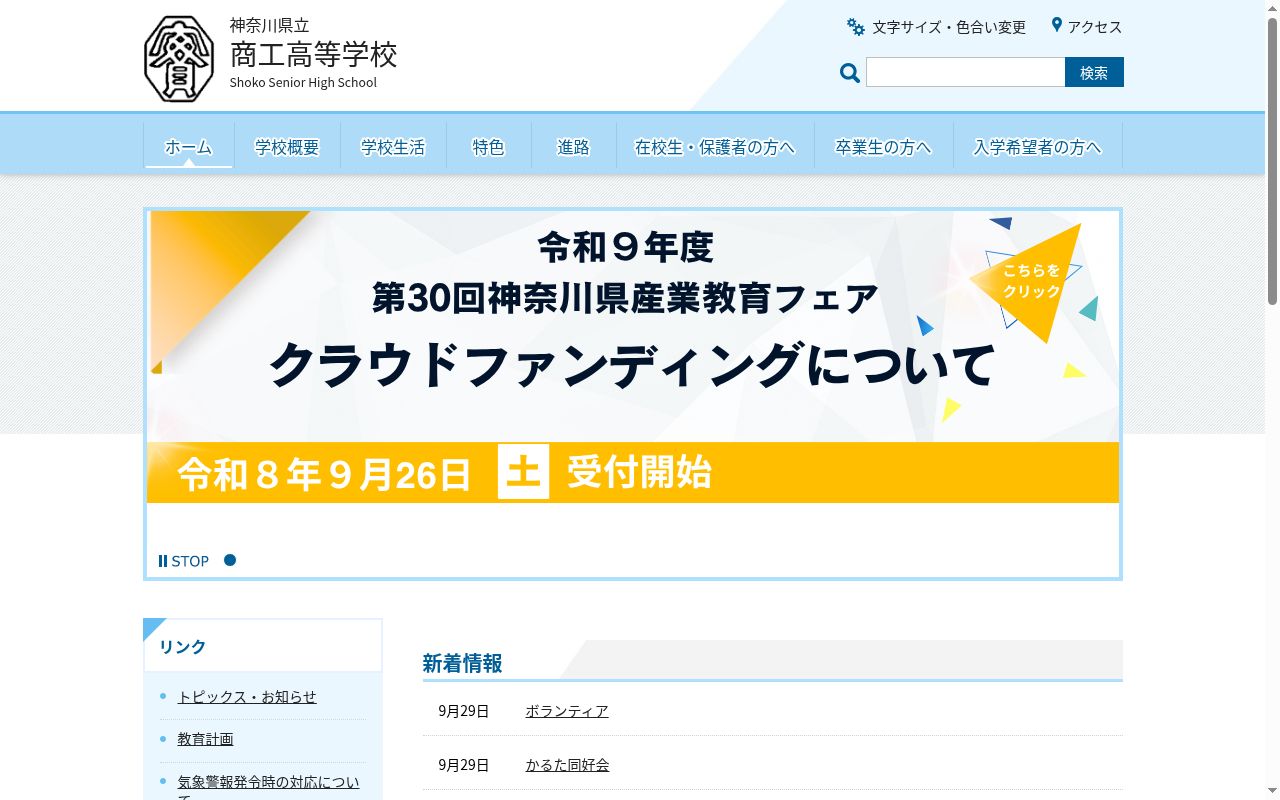Click the 新着情報 heading
Image resolution: width=1280 pixels, height=800 pixels.
pos(462,663)
